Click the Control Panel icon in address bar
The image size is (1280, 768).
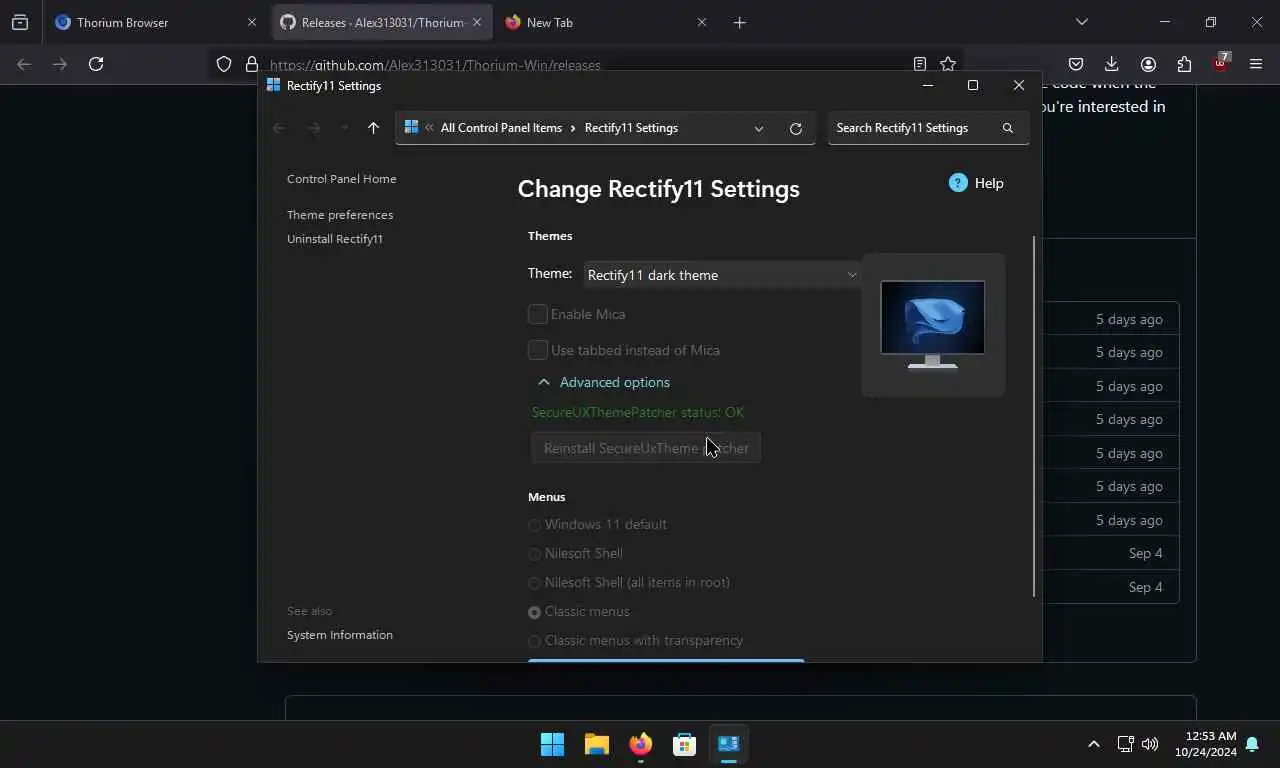point(411,128)
